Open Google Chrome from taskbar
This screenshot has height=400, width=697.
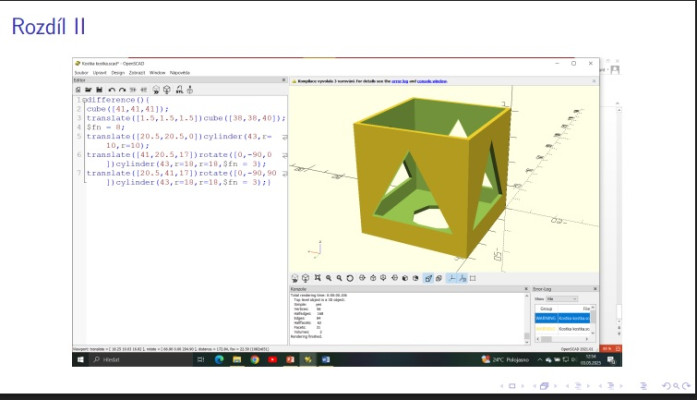pyautogui.click(x=255, y=360)
